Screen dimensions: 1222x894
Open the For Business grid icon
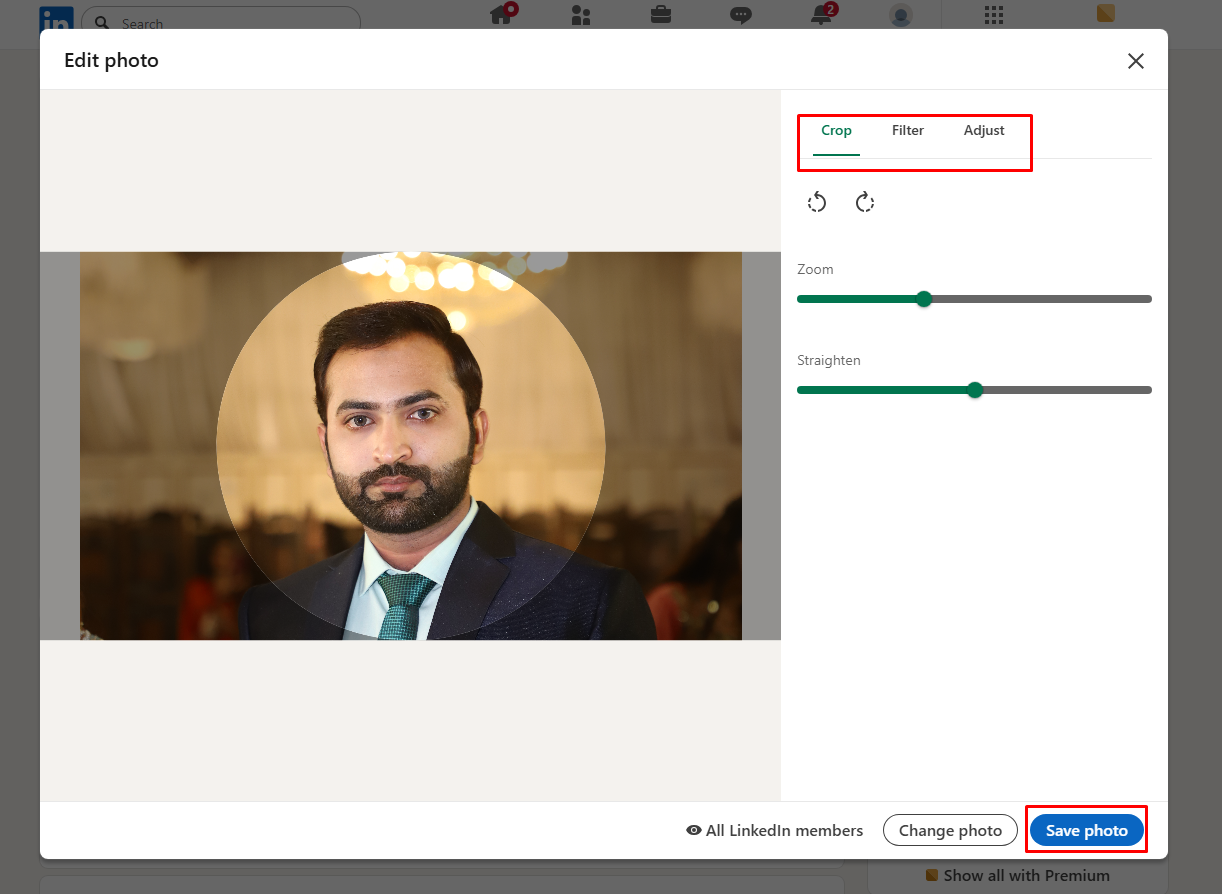993,14
